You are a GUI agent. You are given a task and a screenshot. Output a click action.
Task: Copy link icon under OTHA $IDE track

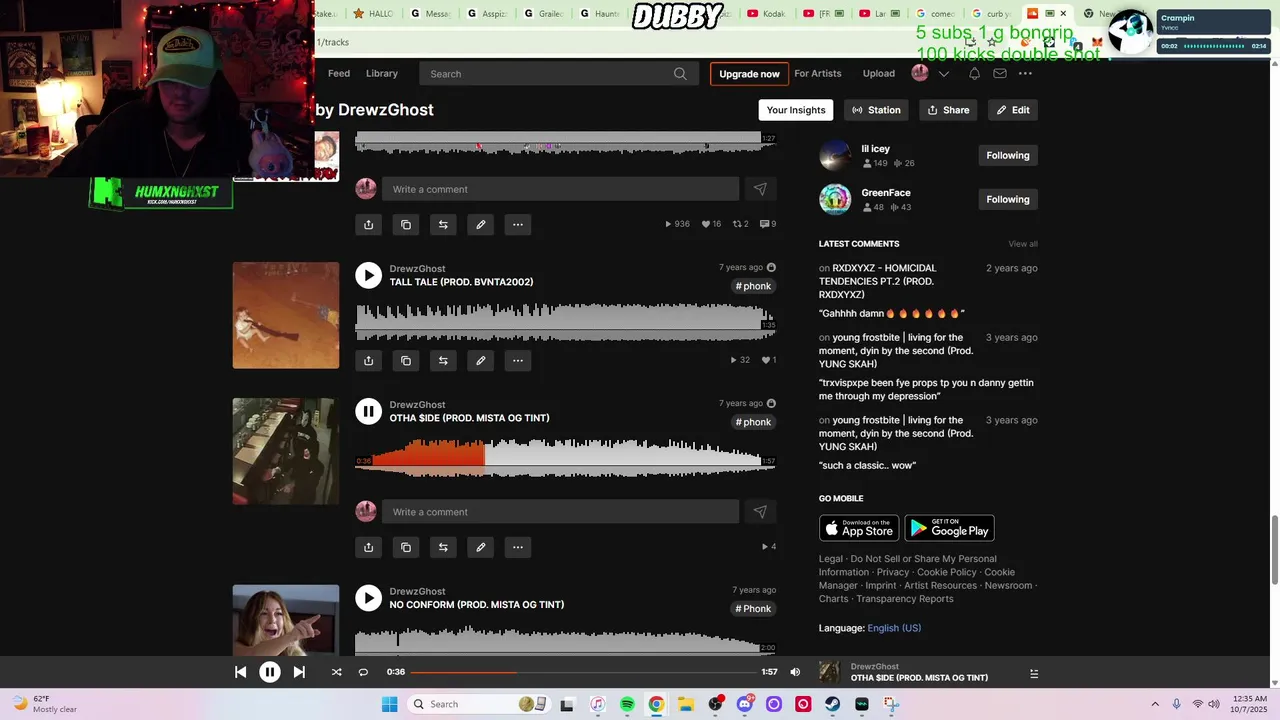coord(405,547)
